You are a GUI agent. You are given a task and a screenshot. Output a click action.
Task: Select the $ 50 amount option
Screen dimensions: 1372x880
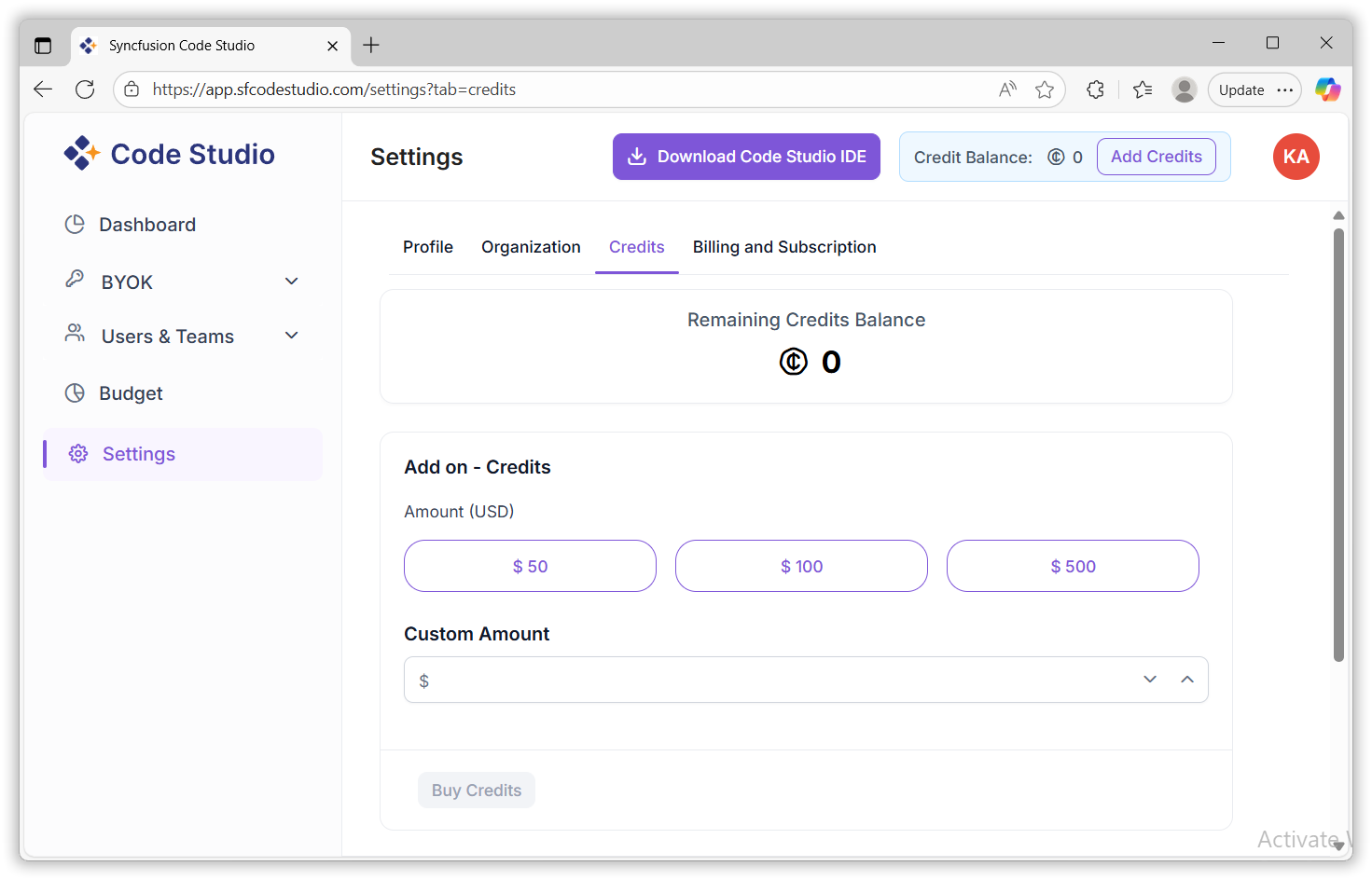(x=530, y=566)
